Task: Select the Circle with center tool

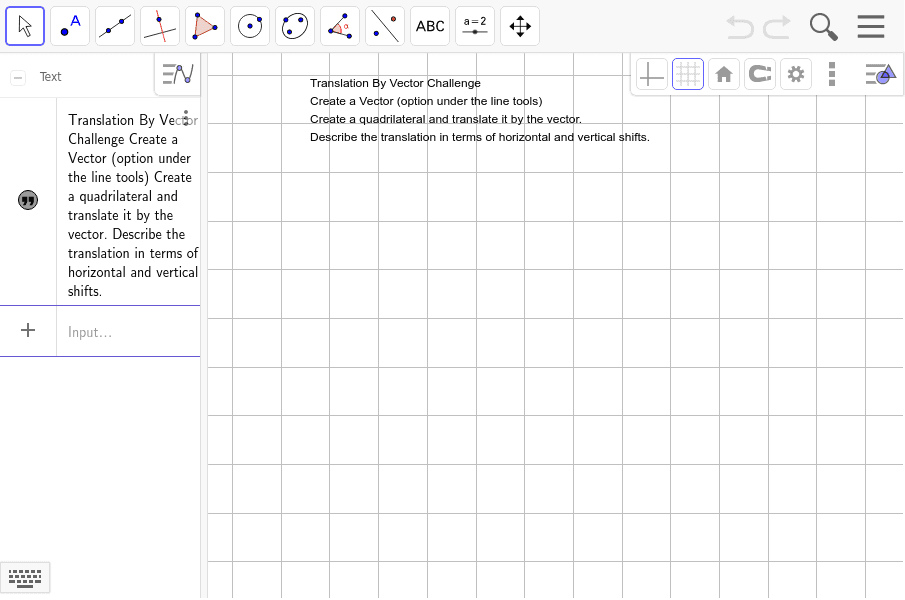Action: coord(250,26)
